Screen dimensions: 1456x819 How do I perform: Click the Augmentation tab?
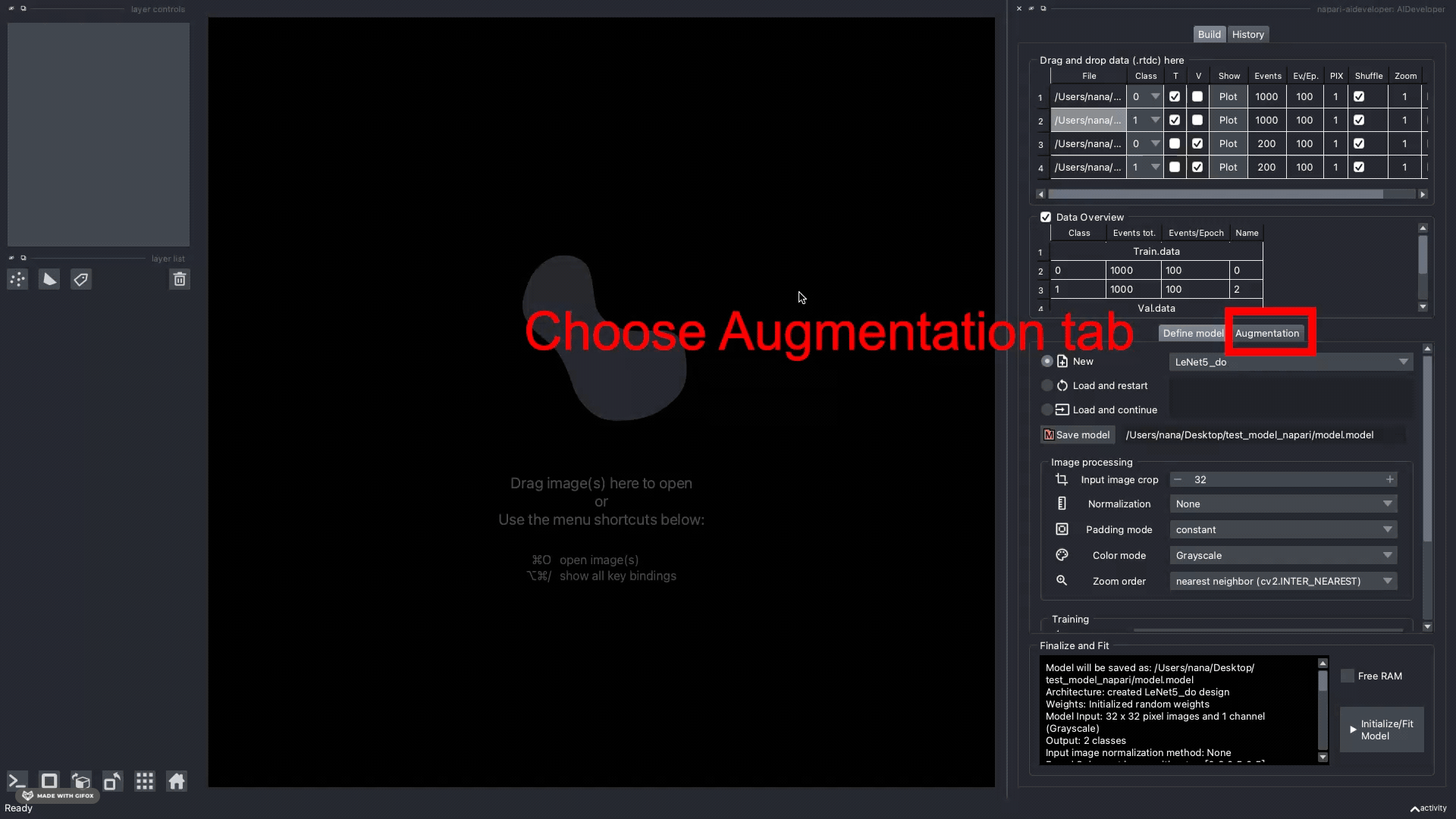click(x=1267, y=333)
